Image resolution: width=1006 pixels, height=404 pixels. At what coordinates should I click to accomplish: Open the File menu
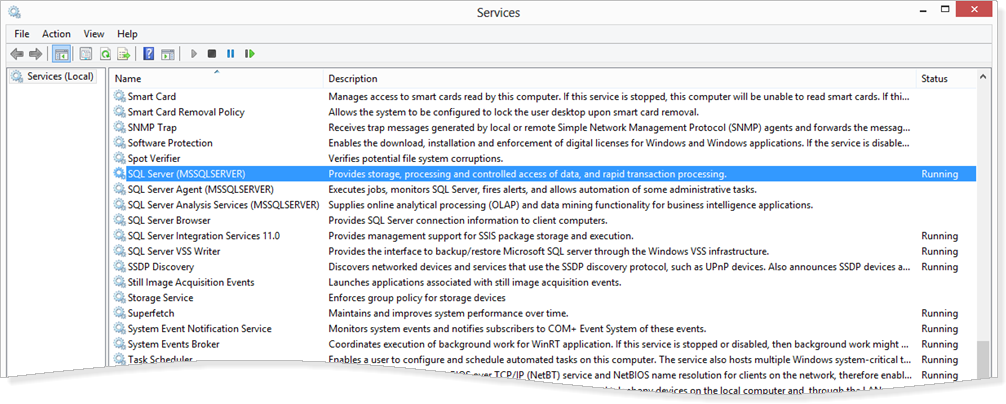click(x=22, y=33)
